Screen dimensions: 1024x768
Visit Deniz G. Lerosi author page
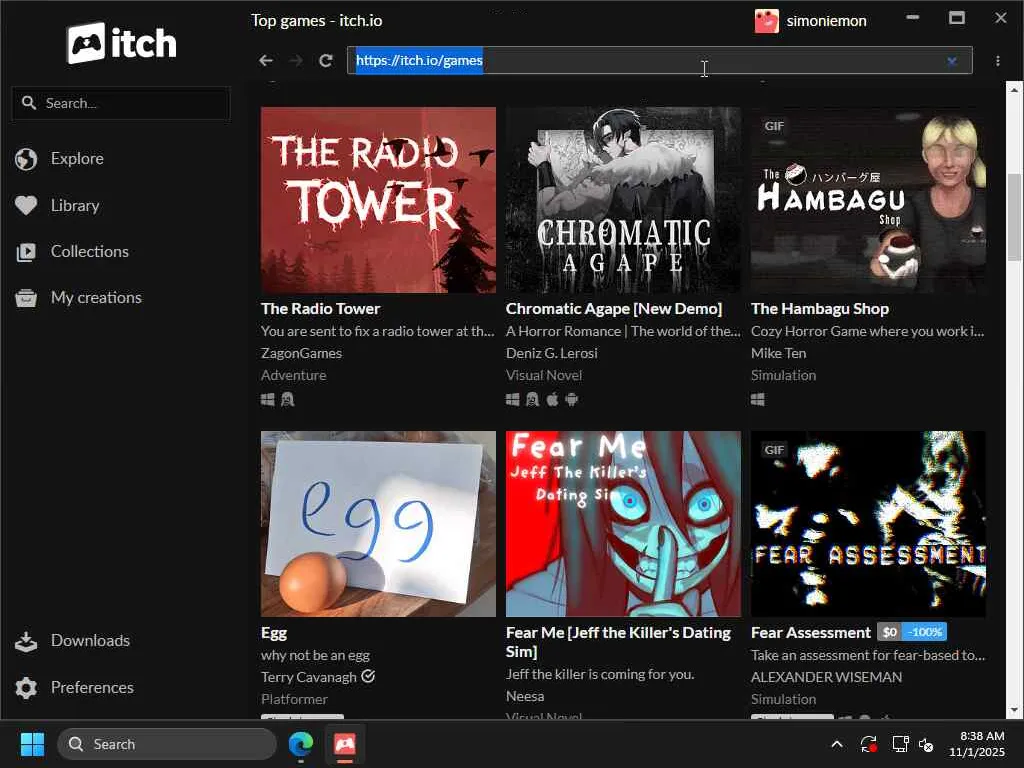click(552, 353)
